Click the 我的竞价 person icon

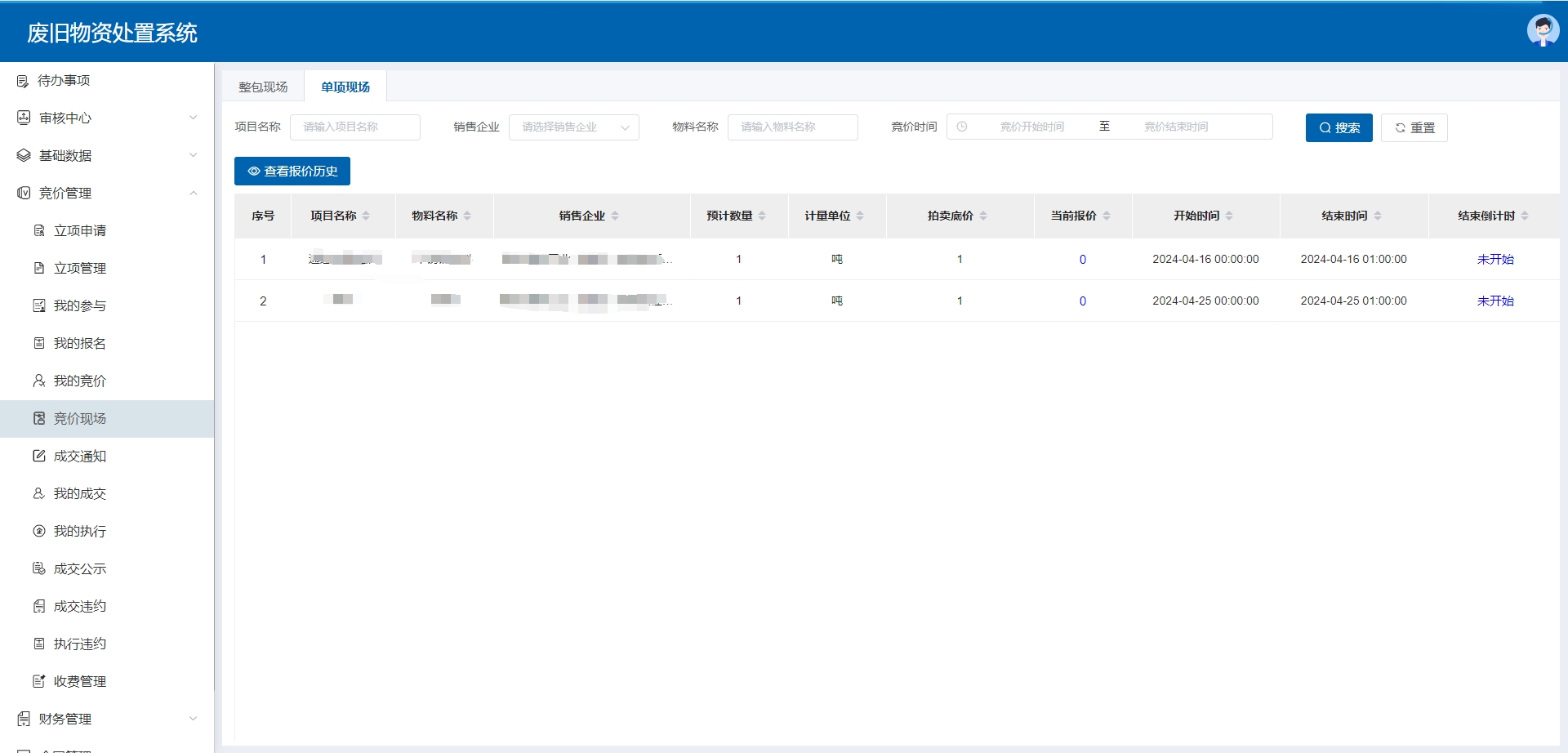tap(39, 381)
